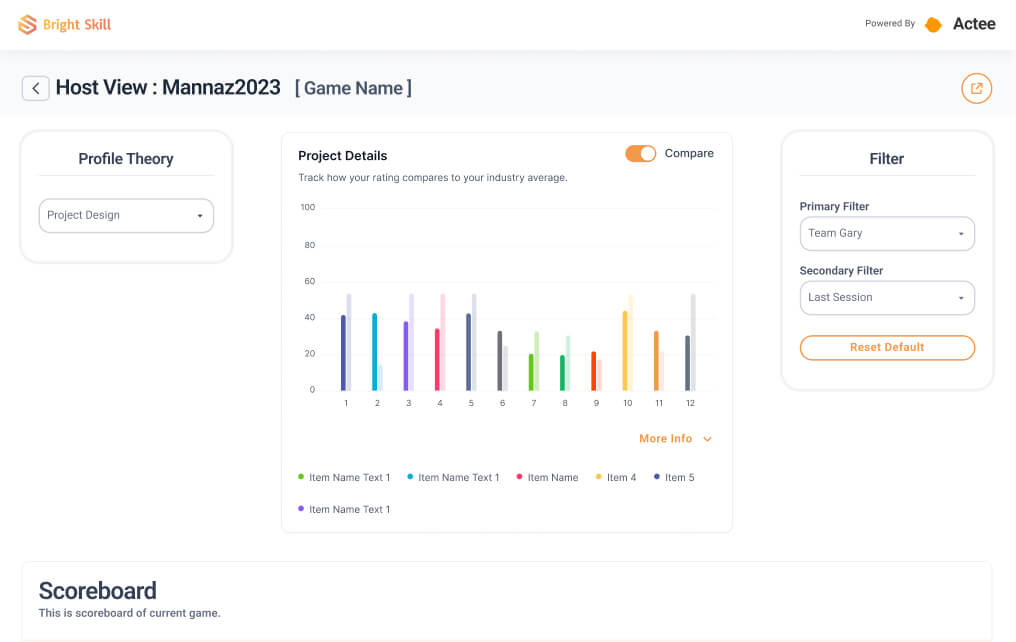
Task: Click the cyan bar for category 2
Action: pos(375,352)
